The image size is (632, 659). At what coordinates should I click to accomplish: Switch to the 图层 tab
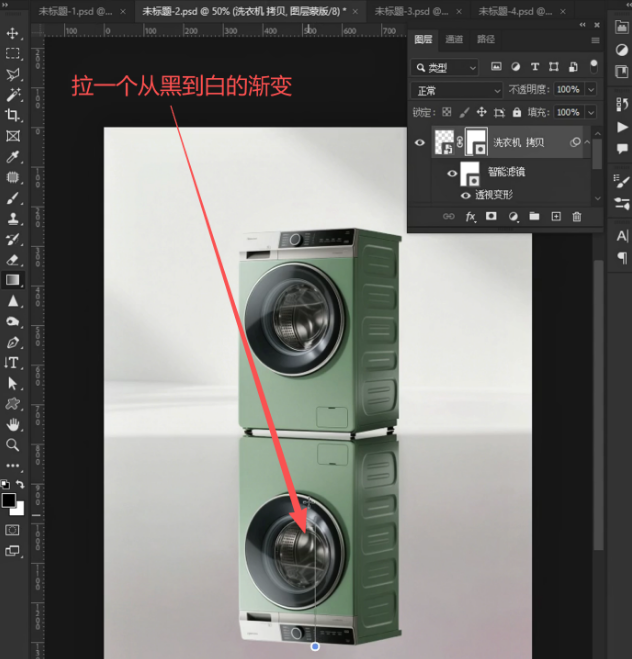click(423, 40)
